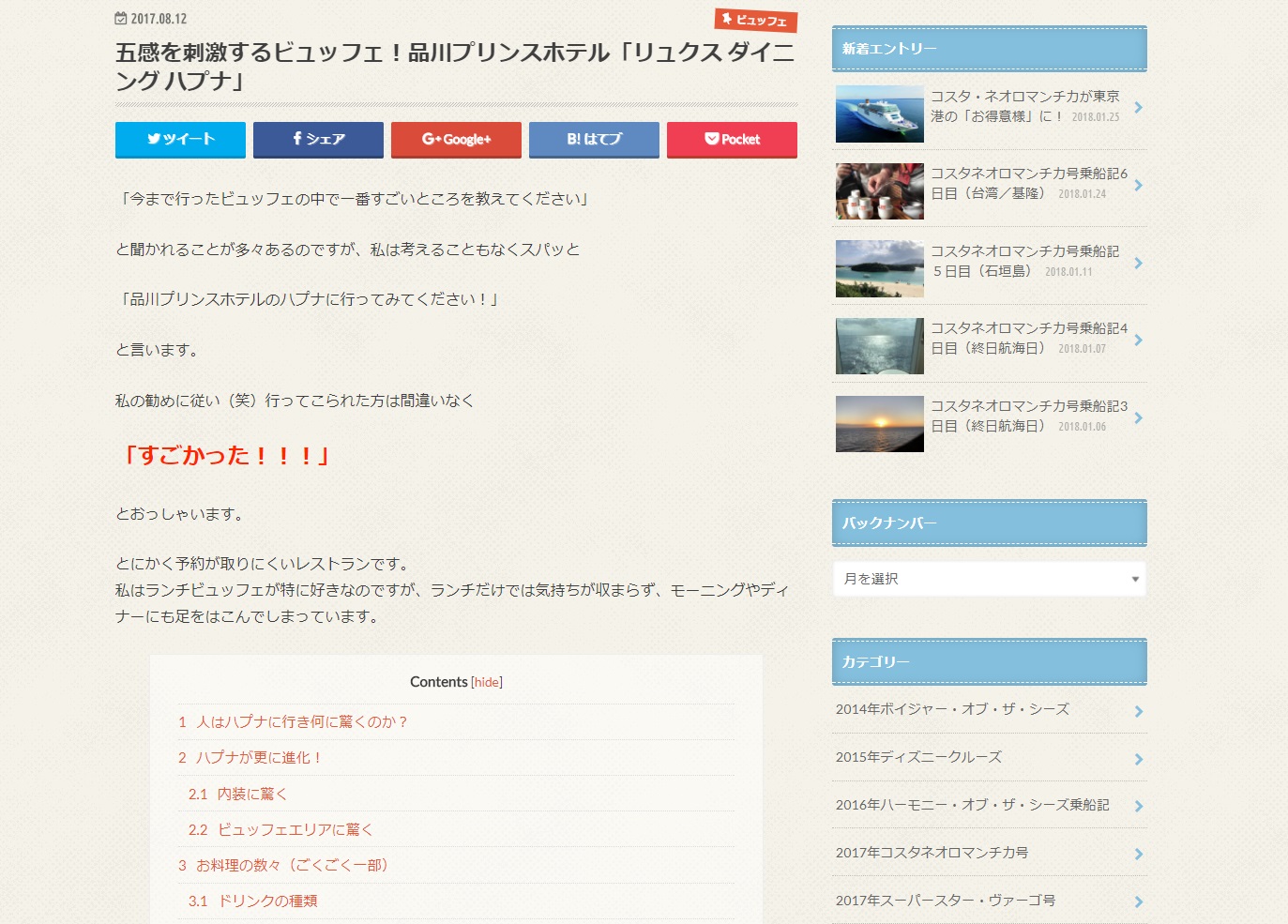Click the article title 五感を刺激するビュッフェ！
1288x924 pixels.
(x=455, y=66)
